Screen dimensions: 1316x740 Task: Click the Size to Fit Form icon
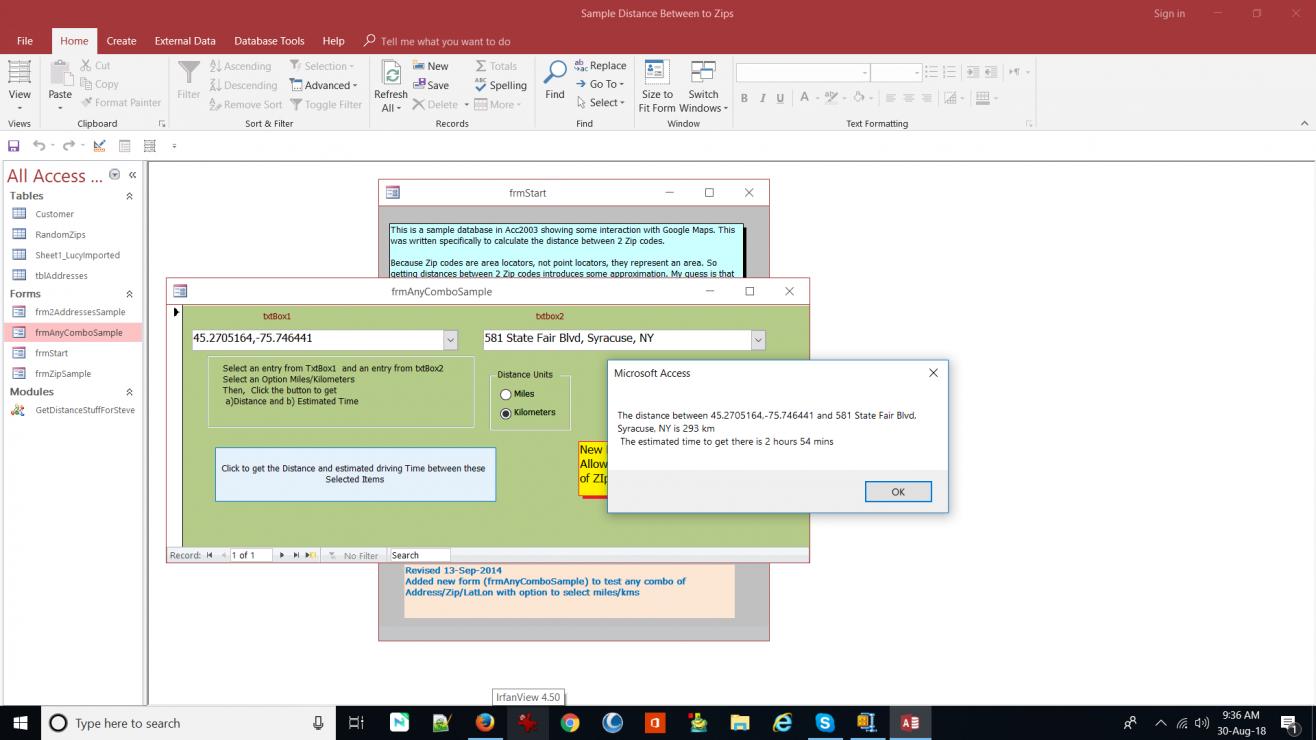[x=656, y=73]
